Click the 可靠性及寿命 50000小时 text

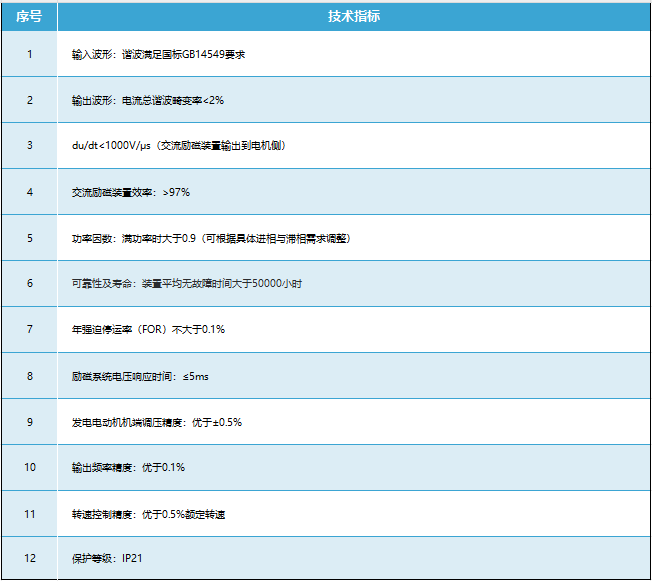[187, 284]
